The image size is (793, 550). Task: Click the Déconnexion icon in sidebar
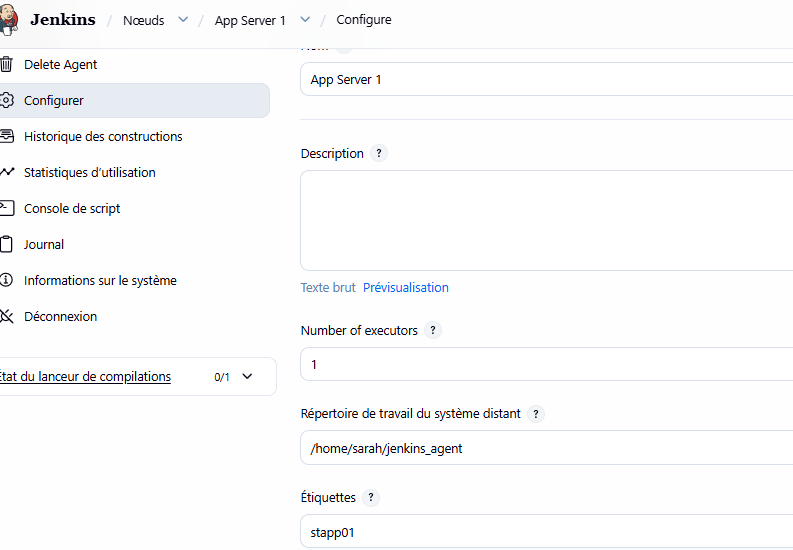(6, 317)
